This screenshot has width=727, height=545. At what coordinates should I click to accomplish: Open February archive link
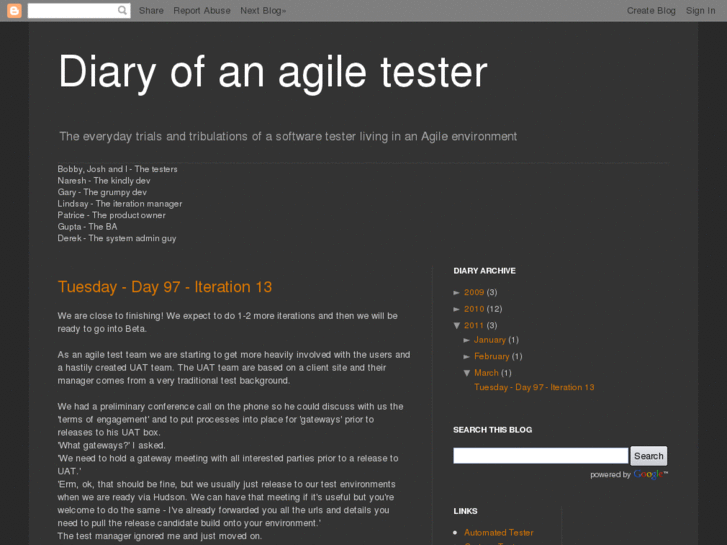click(491, 357)
